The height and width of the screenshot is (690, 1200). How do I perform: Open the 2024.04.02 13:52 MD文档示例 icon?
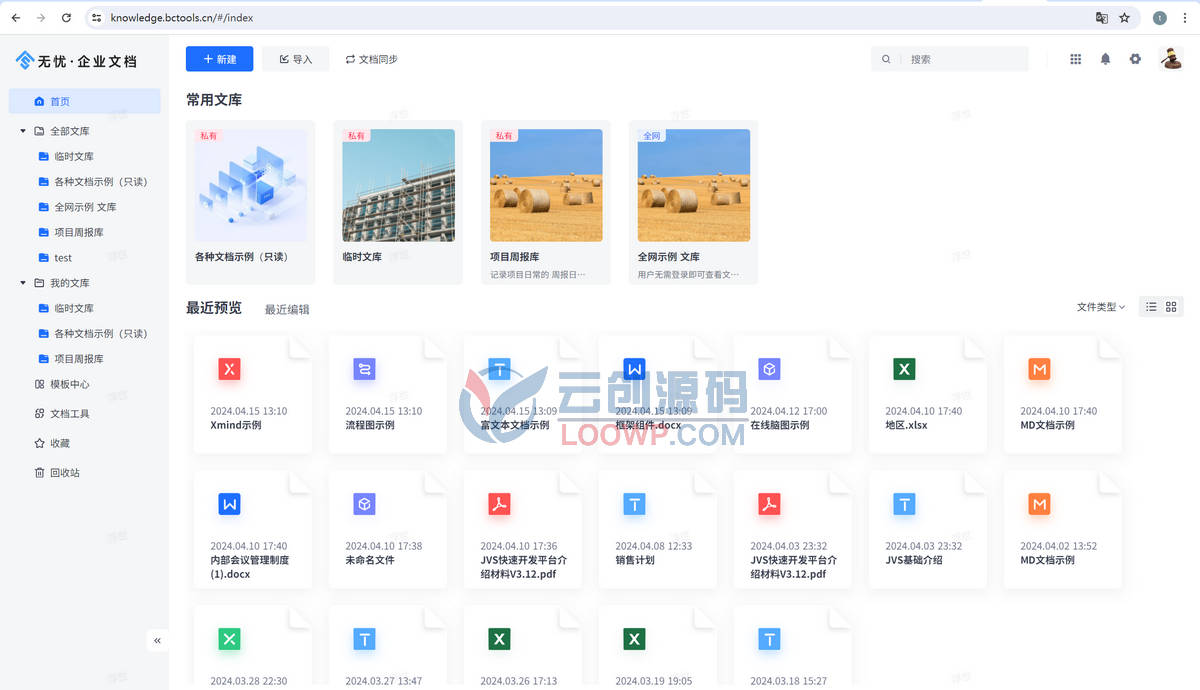click(x=1039, y=505)
